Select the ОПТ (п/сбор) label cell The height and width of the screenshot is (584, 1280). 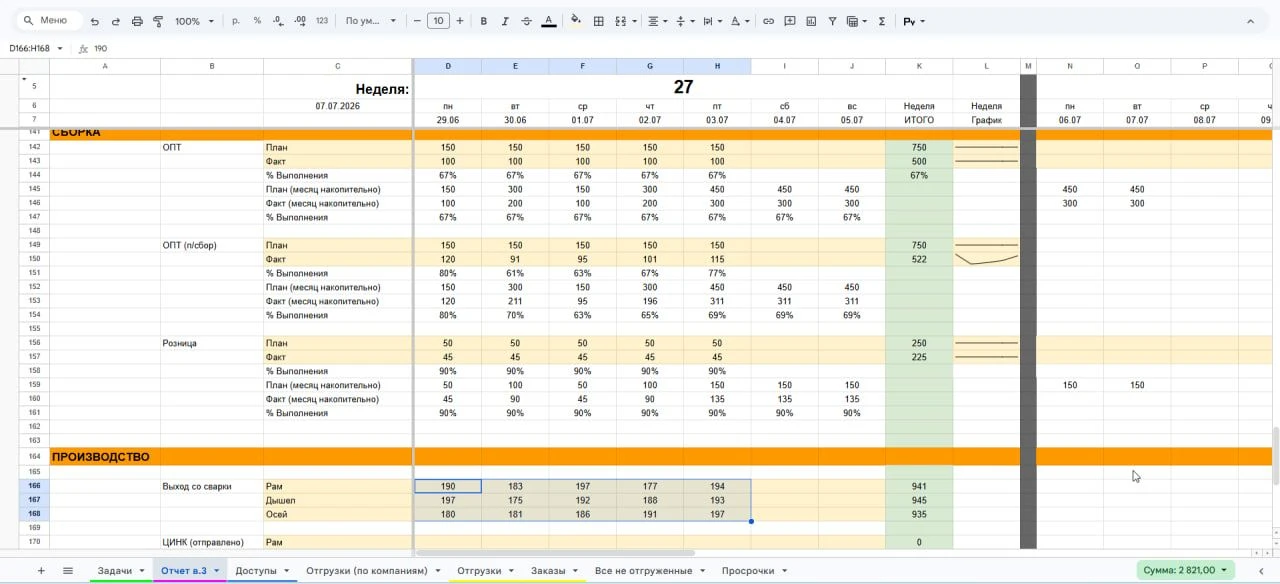click(x=211, y=245)
